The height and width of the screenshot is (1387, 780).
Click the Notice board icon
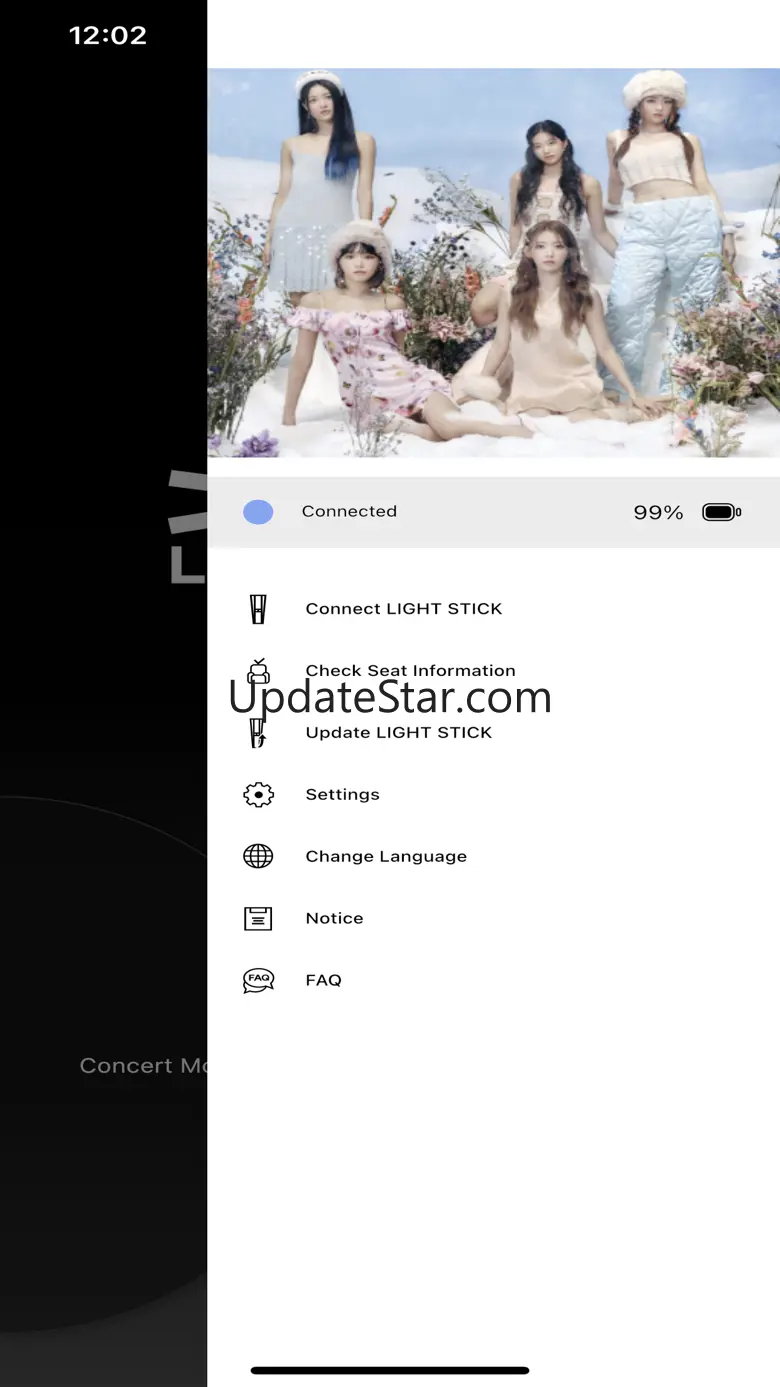[258, 919]
